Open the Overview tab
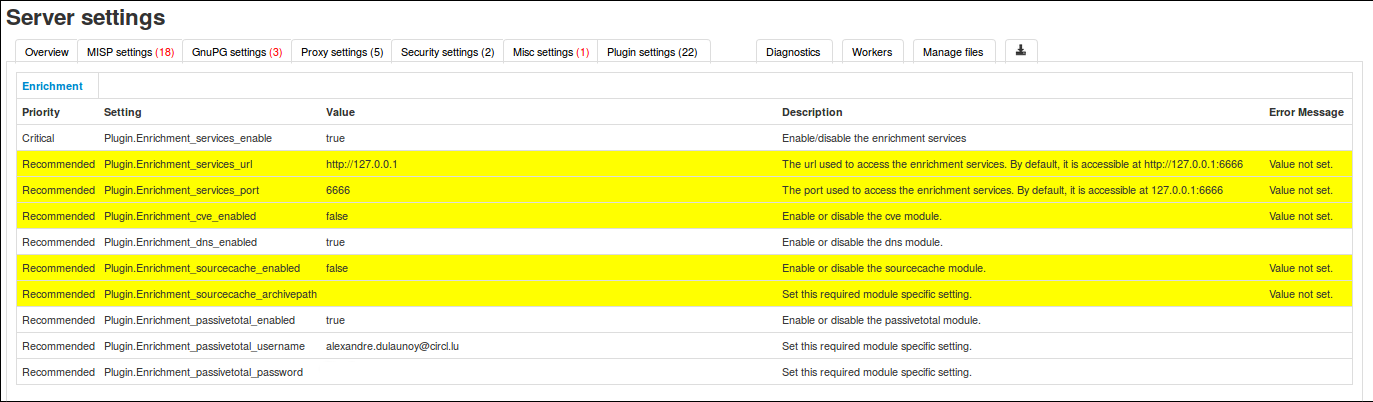This screenshot has width=1373, height=402. (47, 52)
